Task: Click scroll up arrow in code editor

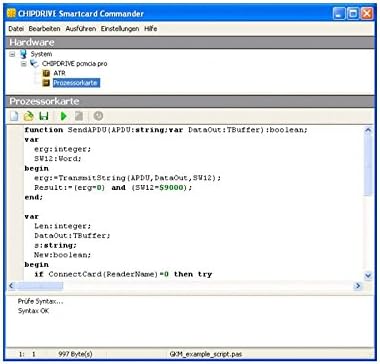Action: pos(368,130)
